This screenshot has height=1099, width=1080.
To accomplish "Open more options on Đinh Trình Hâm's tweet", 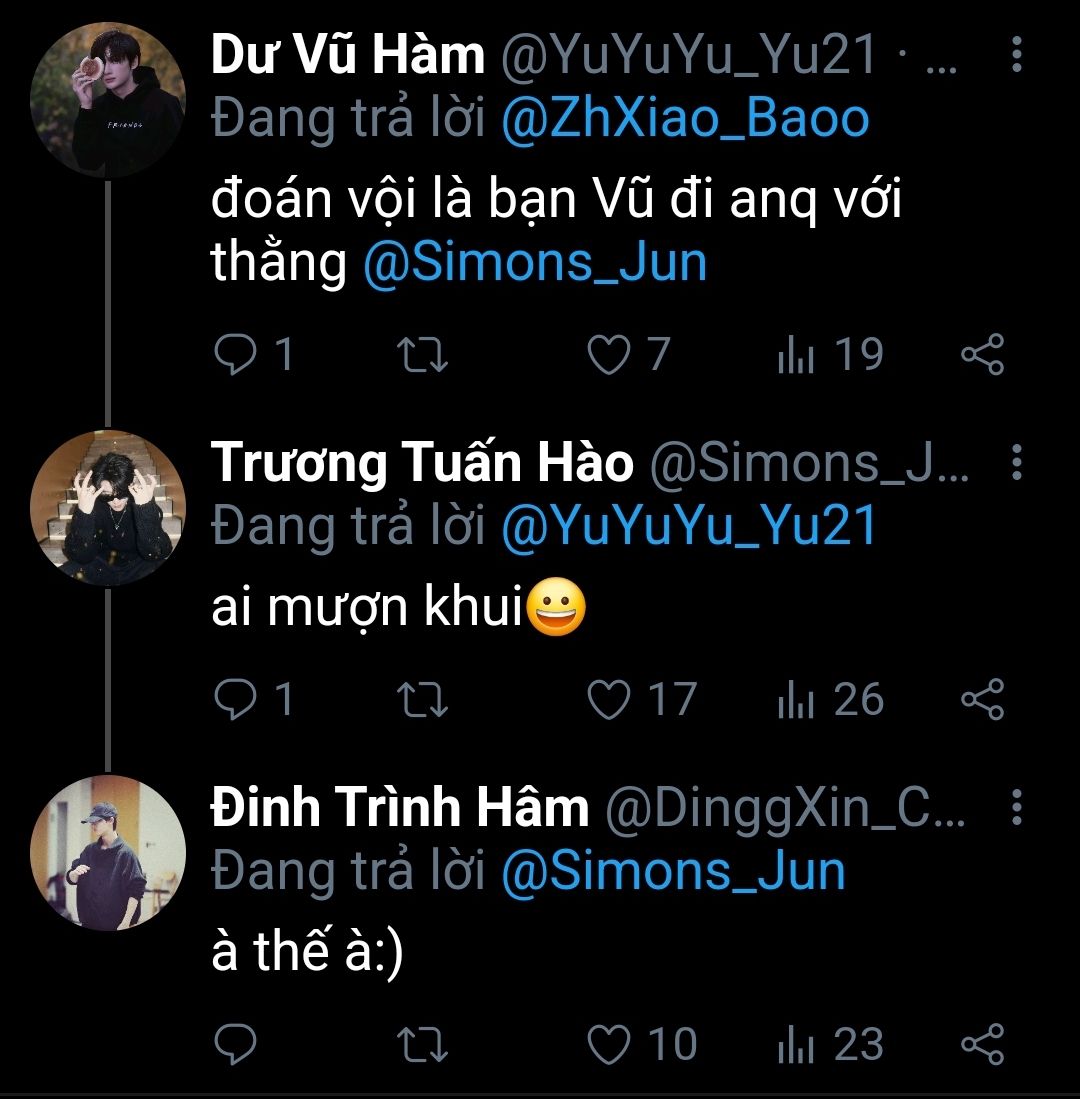I will 1016,807.
